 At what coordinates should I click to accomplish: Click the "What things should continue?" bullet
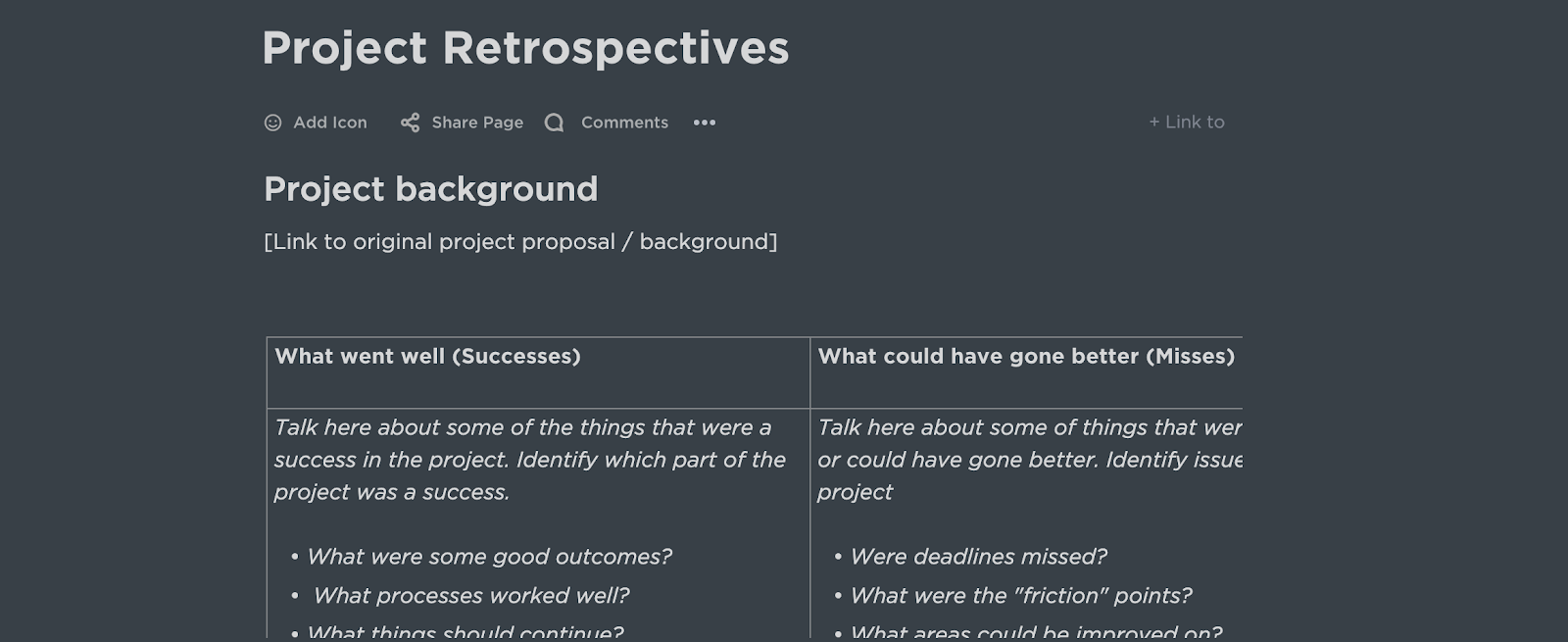tap(465, 631)
